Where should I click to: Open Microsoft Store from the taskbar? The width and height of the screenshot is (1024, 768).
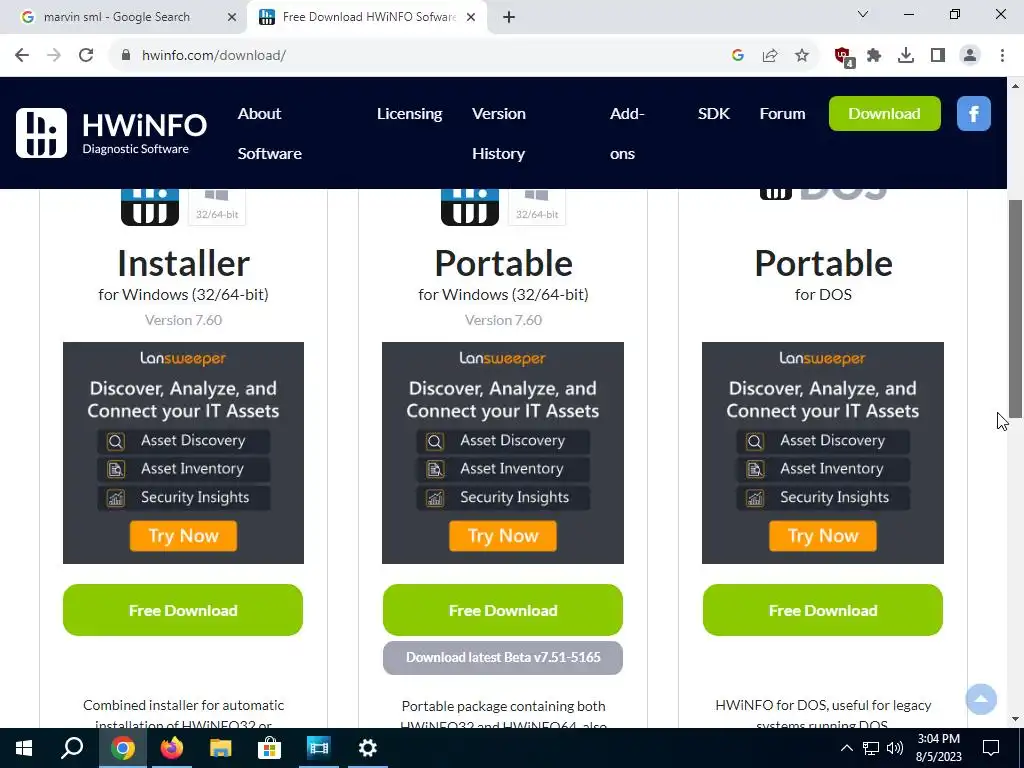[x=269, y=748]
